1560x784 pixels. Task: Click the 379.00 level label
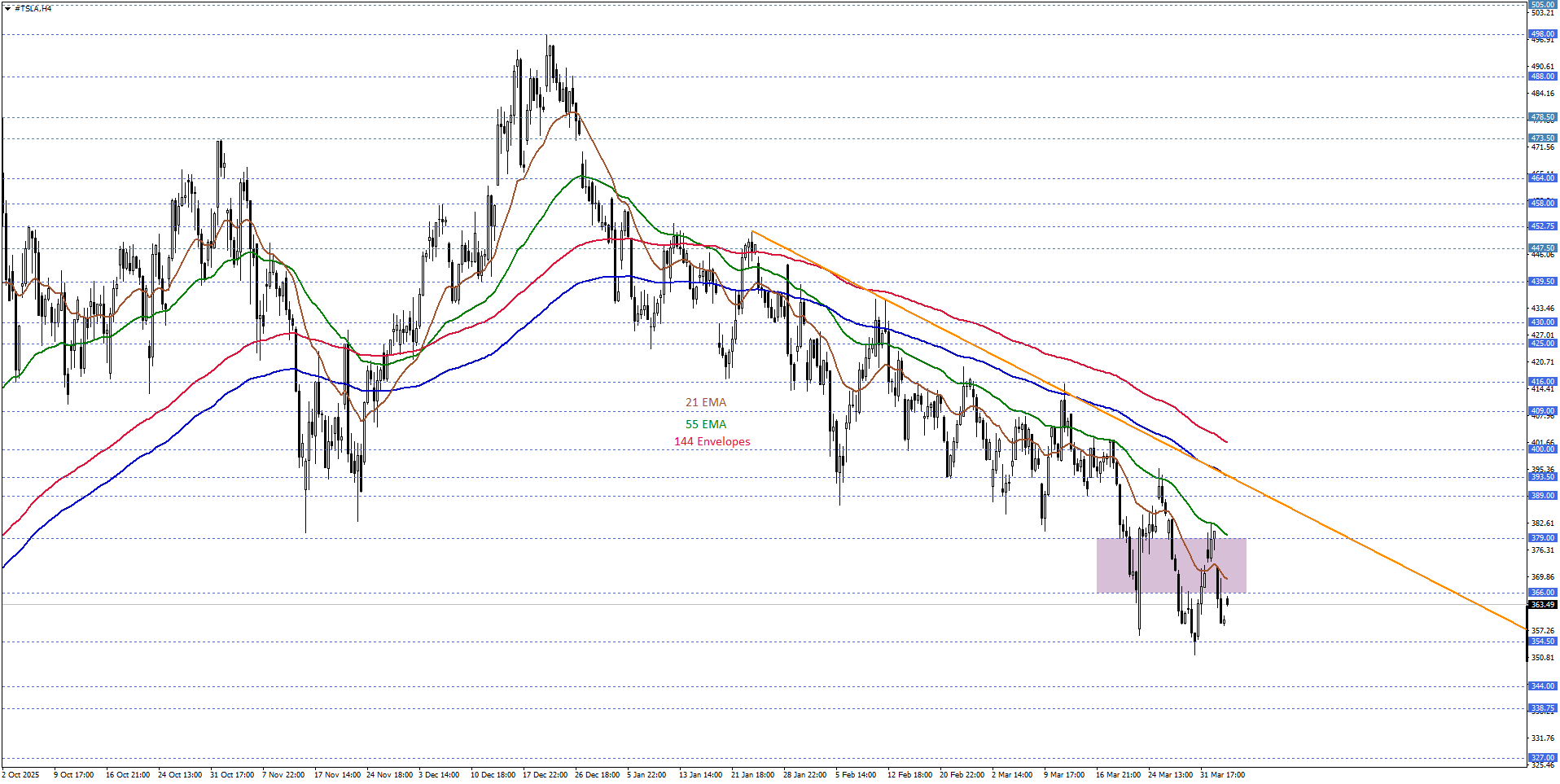1542,538
